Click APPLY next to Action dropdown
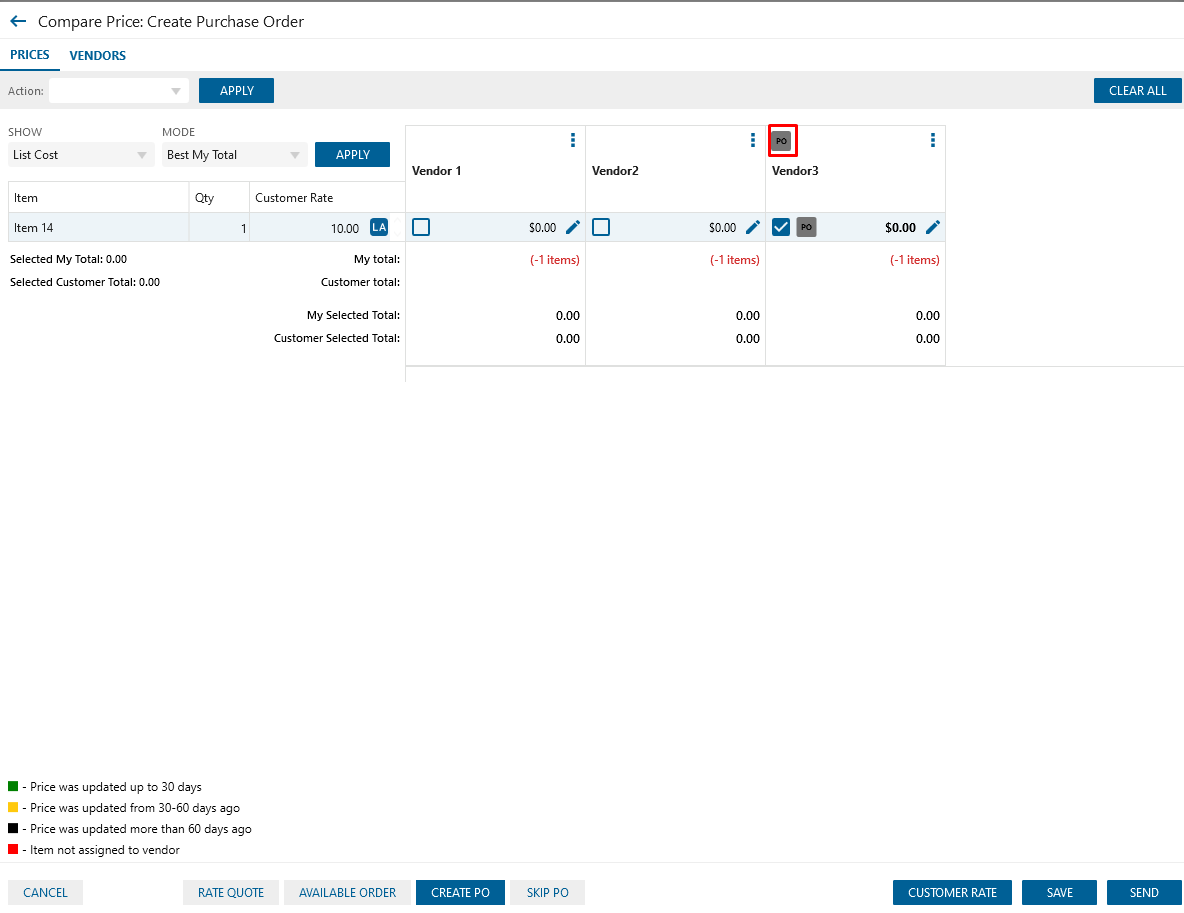The width and height of the screenshot is (1184, 913). 236,91
